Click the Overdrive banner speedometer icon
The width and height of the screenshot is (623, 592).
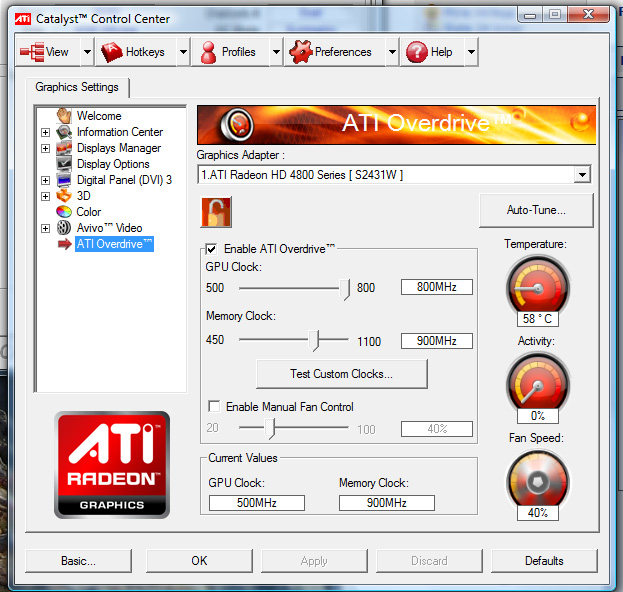click(237, 125)
